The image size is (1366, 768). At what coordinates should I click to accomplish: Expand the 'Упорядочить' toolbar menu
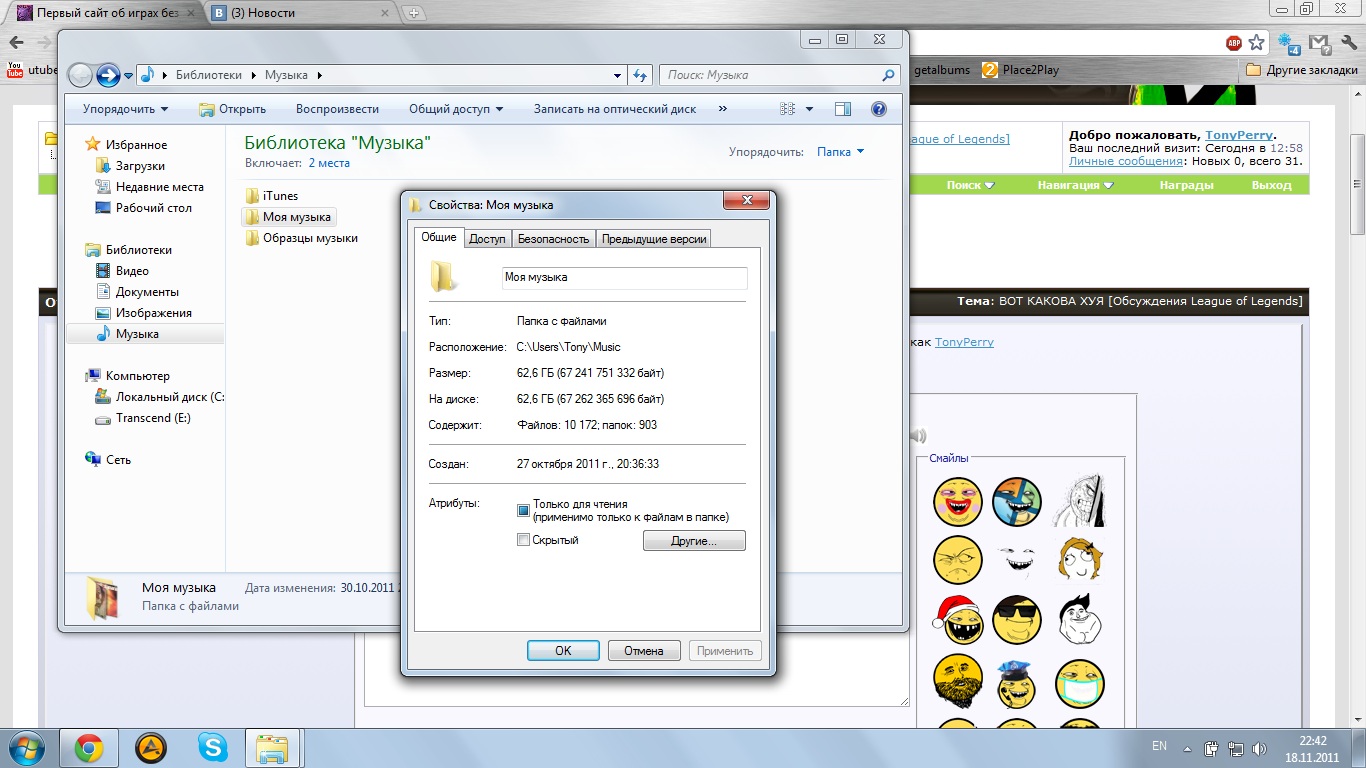pyautogui.click(x=125, y=109)
